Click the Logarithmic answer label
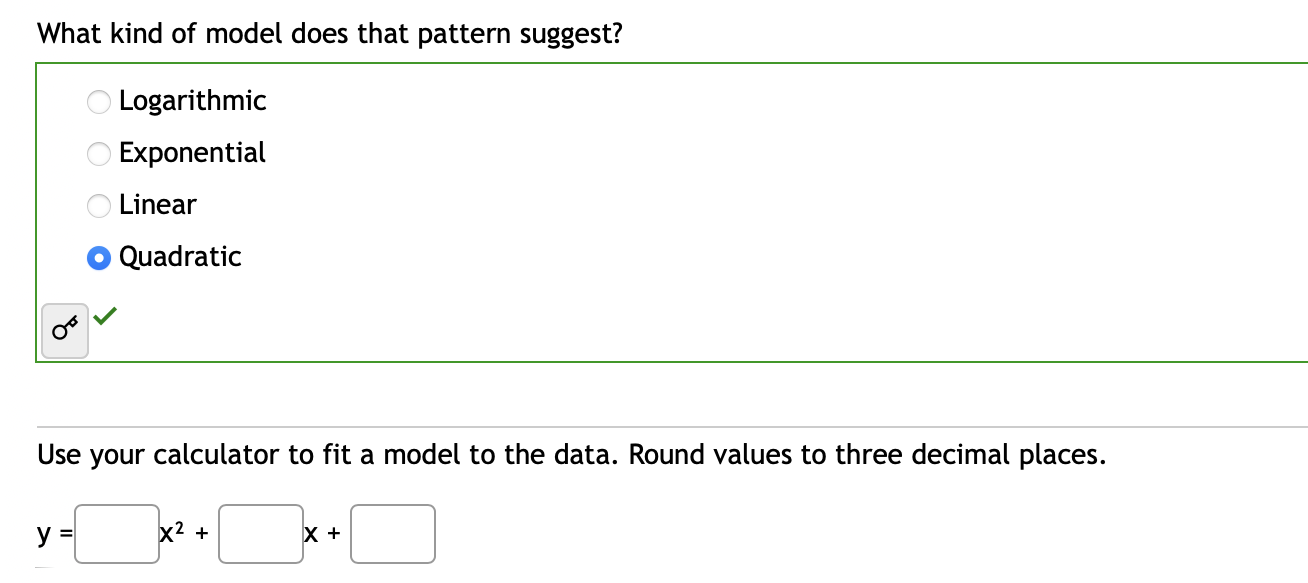Image resolution: width=1308 pixels, height=583 pixels. [x=192, y=101]
